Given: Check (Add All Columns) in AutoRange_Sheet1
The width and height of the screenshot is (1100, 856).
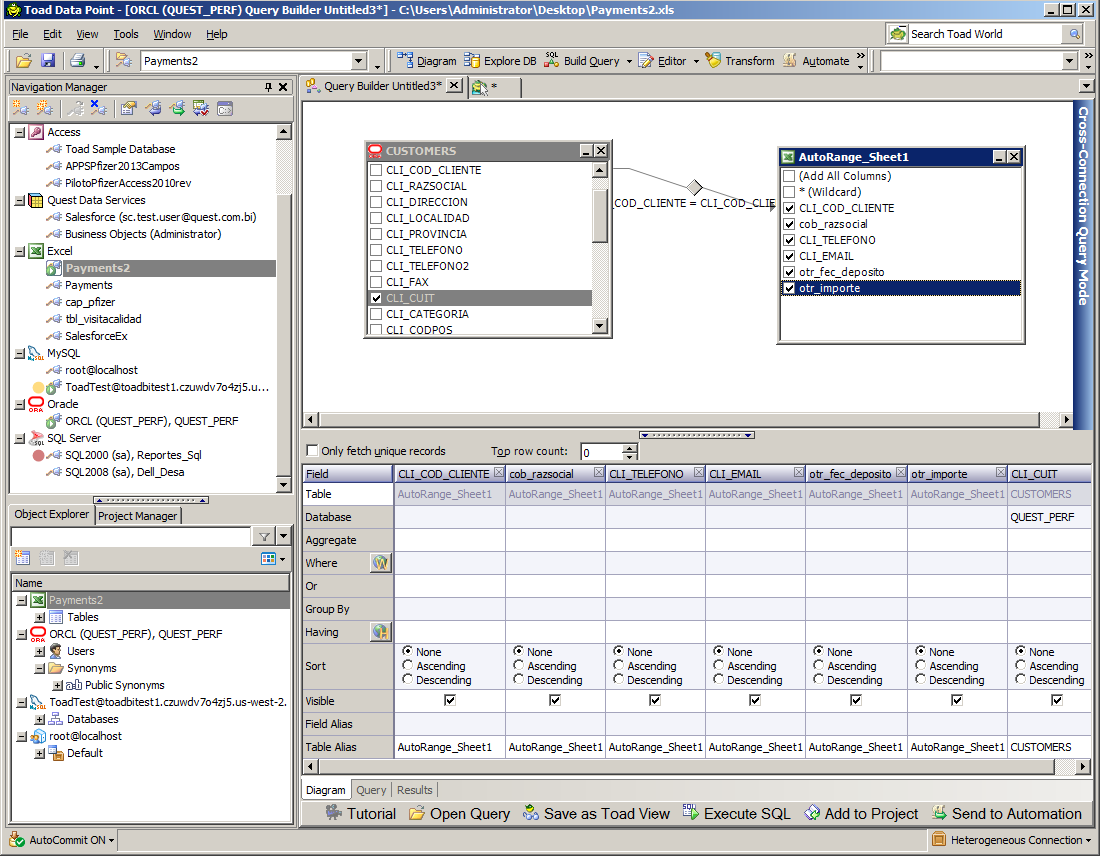Looking at the screenshot, I should tap(789, 176).
